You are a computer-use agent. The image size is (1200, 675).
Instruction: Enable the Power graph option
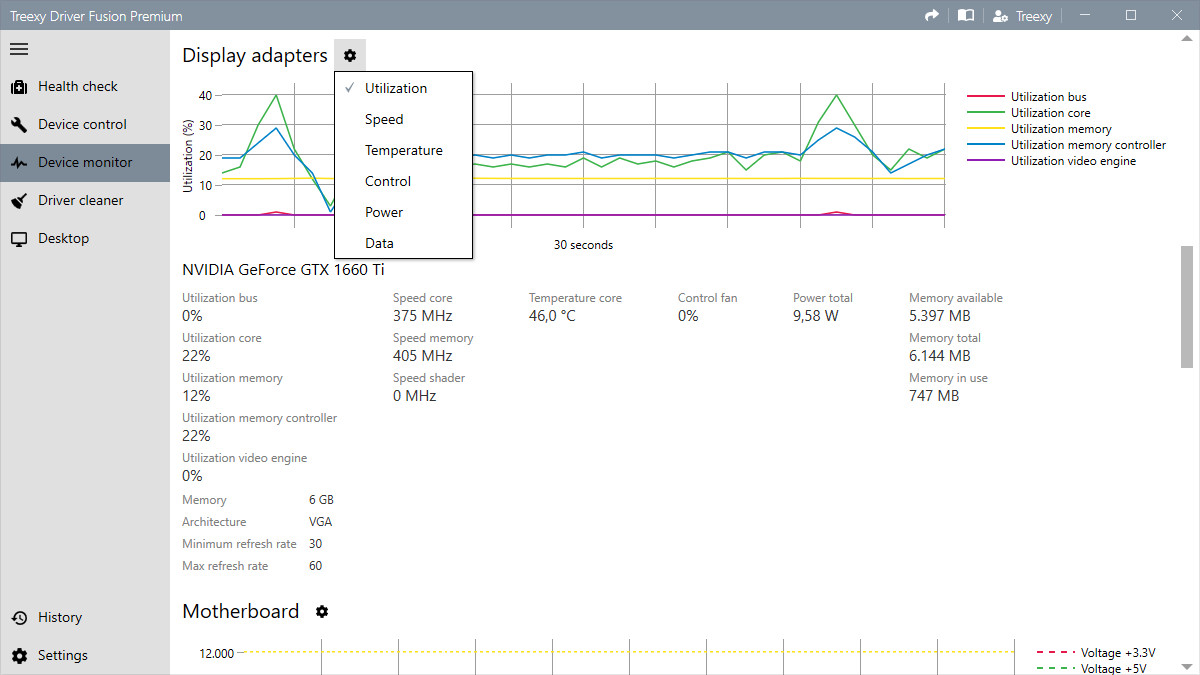coord(383,212)
